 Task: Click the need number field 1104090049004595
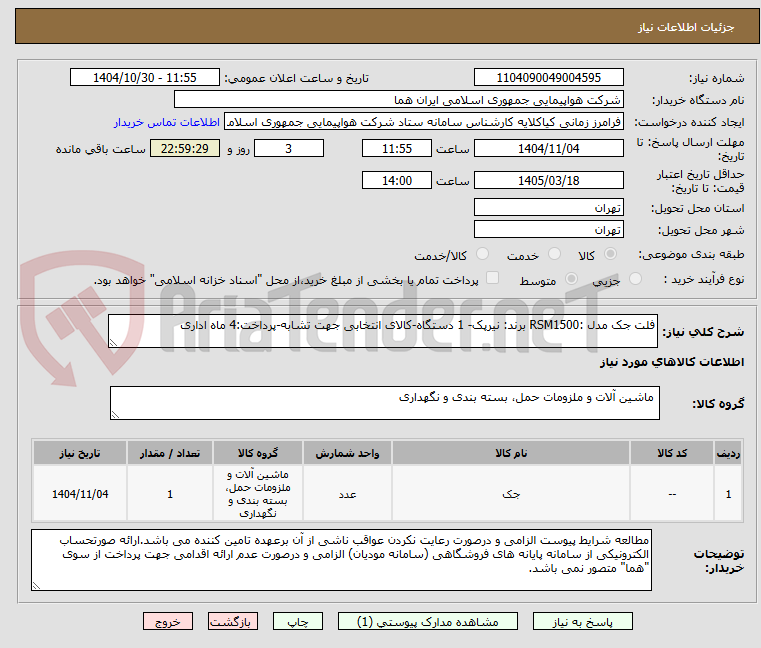548,78
